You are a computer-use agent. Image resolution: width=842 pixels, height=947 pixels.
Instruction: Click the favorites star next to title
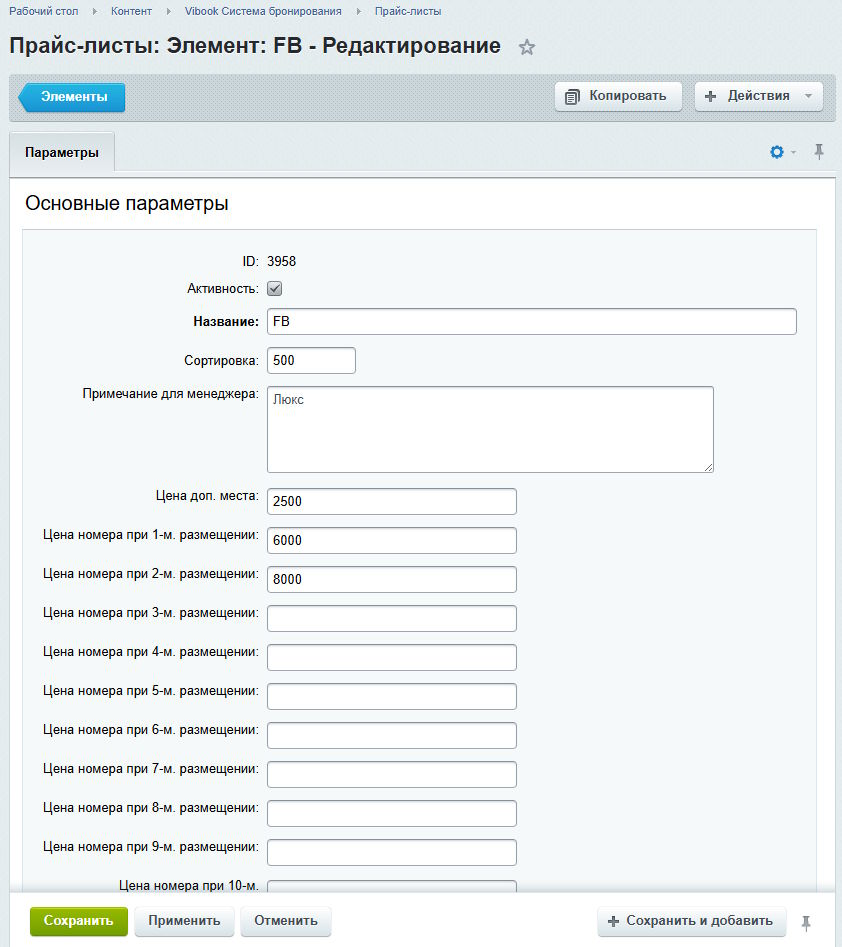[x=527, y=48]
